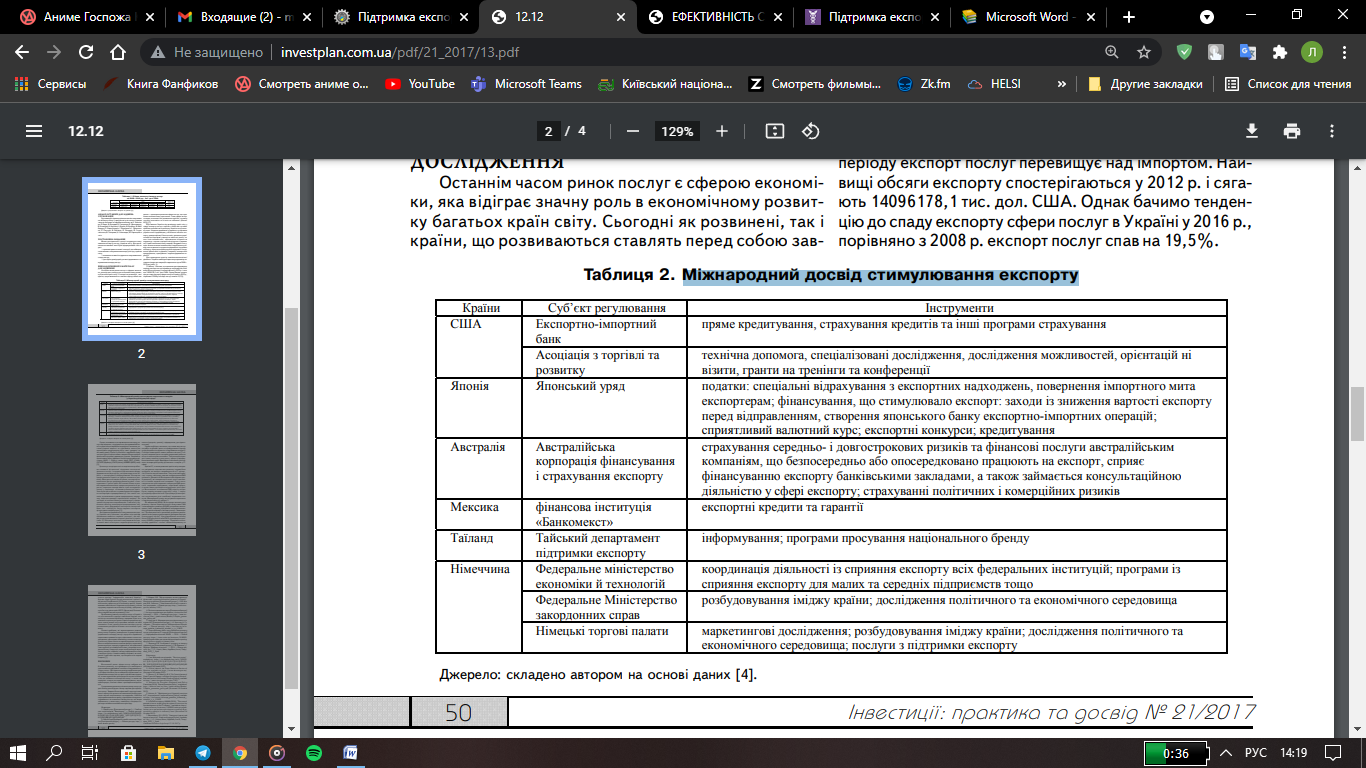This screenshot has width=1366, height=768.
Task: Open Word from the taskbar
Action: [x=351, y=753]
